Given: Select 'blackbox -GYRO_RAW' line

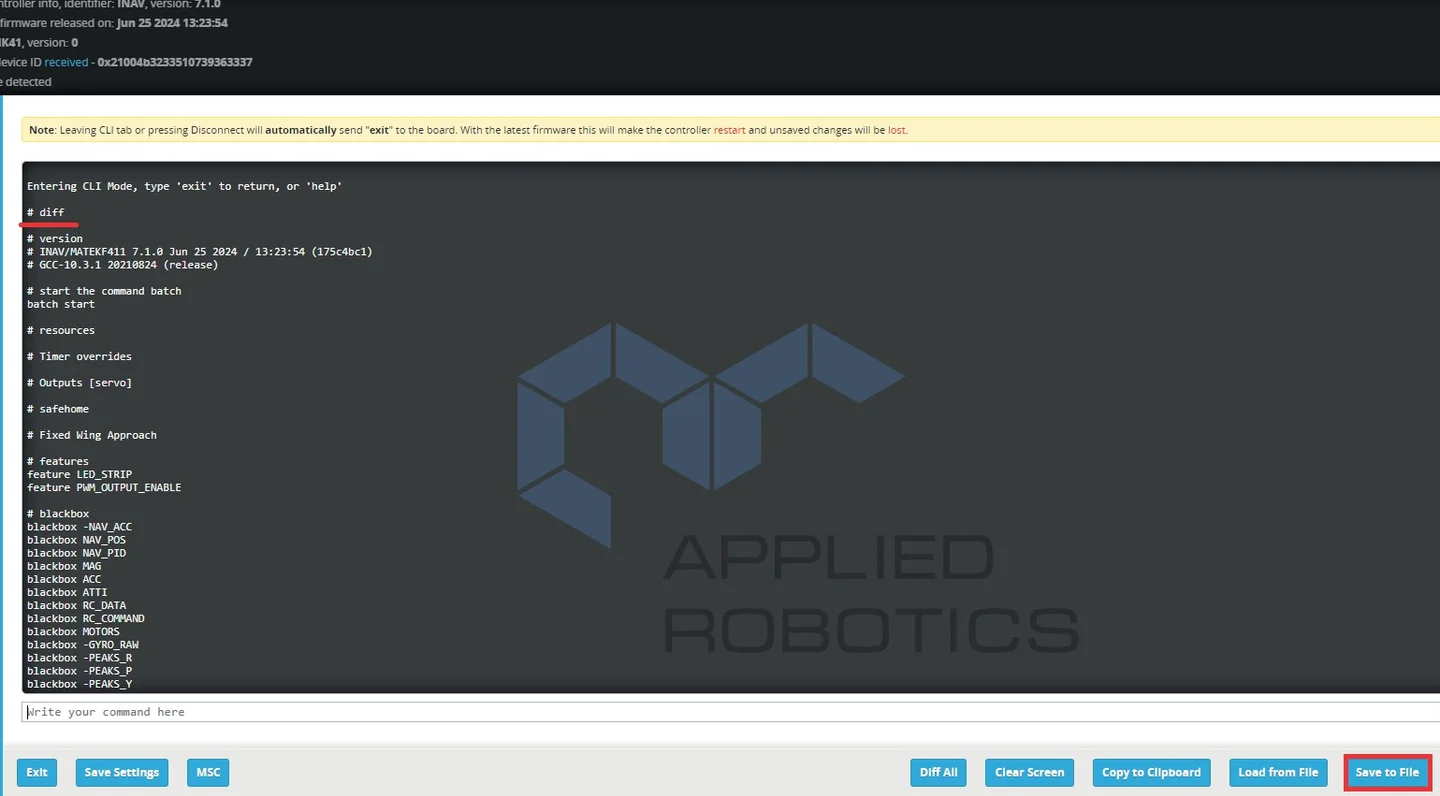Looking at the screenshot, I should pos(83,644).
